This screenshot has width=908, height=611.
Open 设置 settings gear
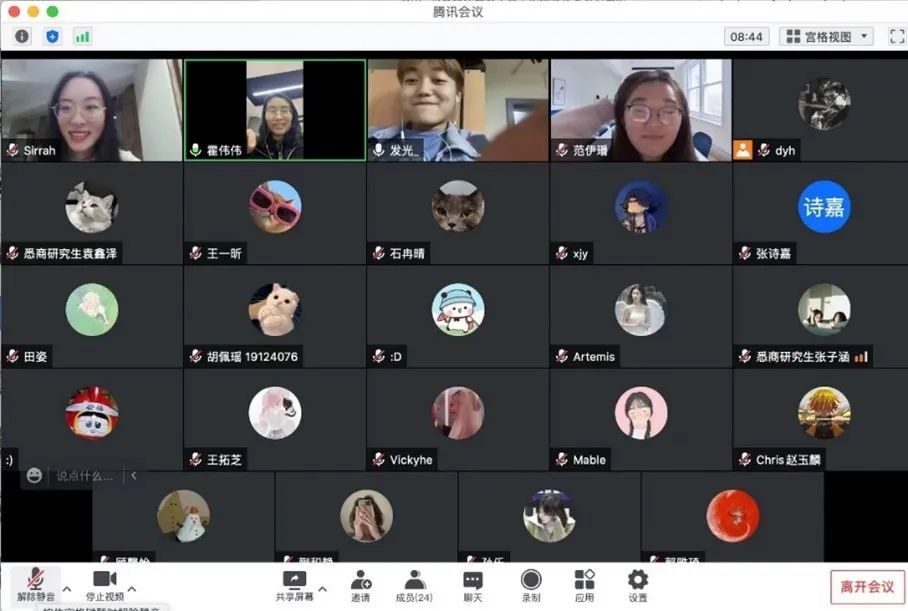coord(638,584)
